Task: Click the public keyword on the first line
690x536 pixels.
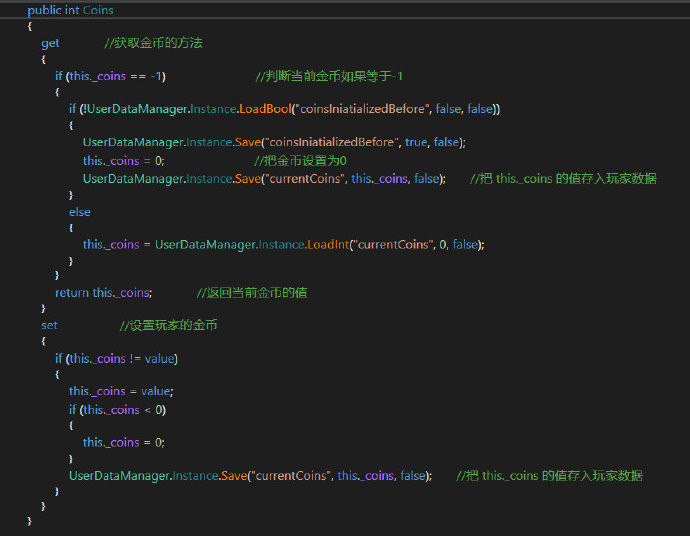Action: 44,10
